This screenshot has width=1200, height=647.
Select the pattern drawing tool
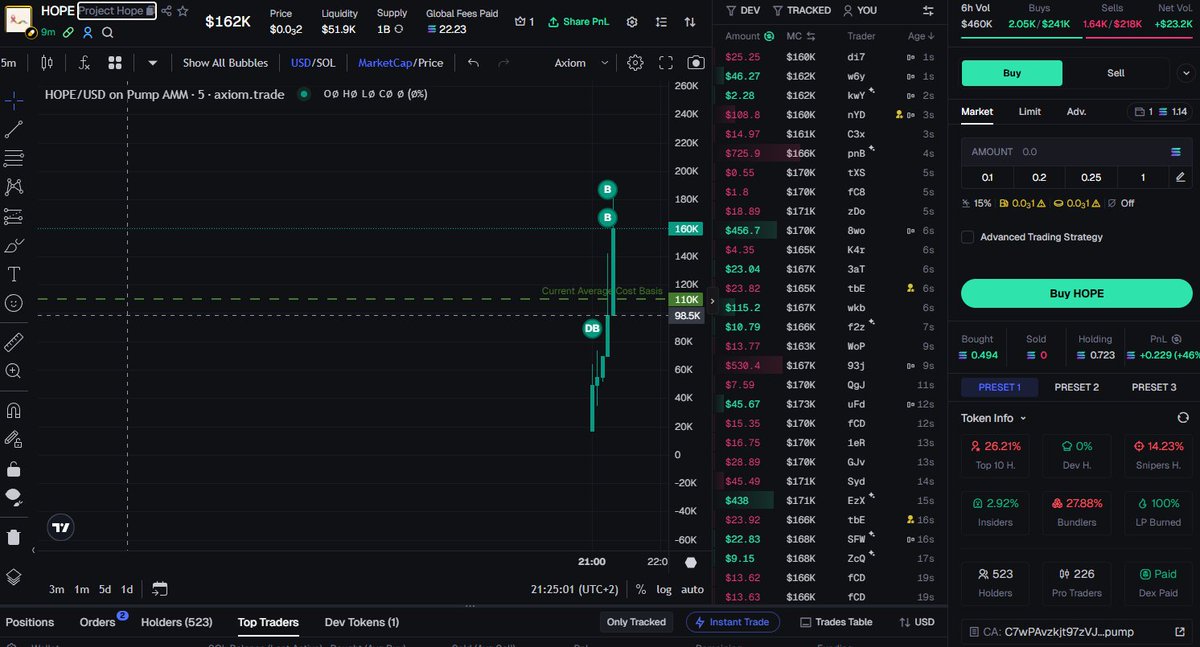tap(14, 187)
